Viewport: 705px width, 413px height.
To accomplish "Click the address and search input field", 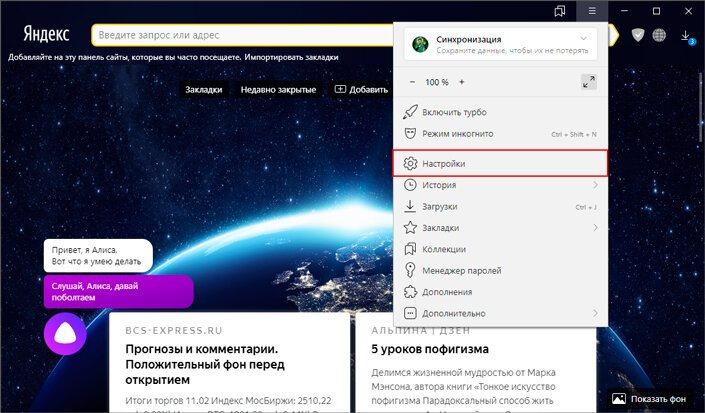I will coord(243,35).
